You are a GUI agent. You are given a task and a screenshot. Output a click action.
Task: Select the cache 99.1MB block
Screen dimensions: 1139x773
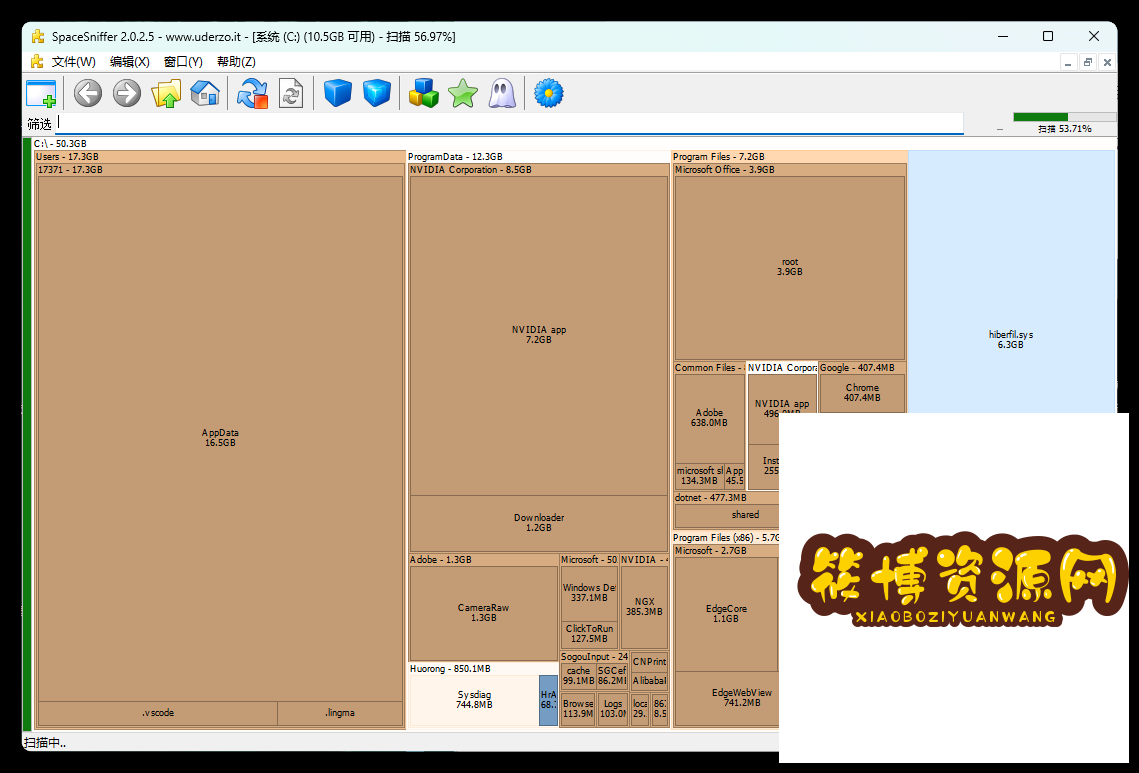[578, 676]
